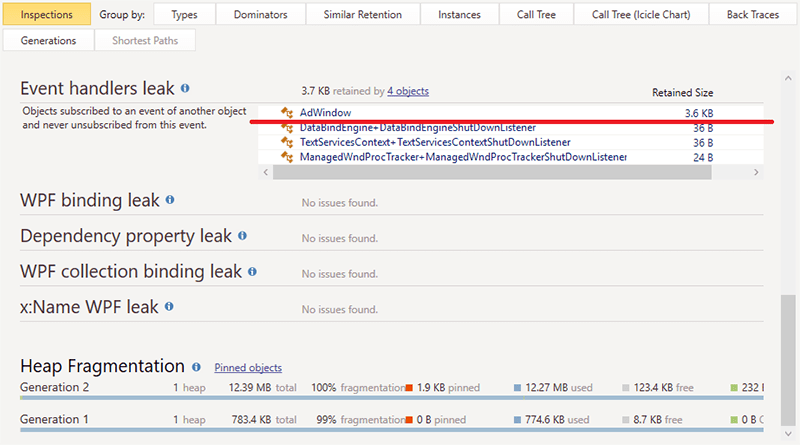This screenshot has height=445, width=800.
Task: Show info tooltip icon for Heap Fragmentation
Action: pos(196,367)
